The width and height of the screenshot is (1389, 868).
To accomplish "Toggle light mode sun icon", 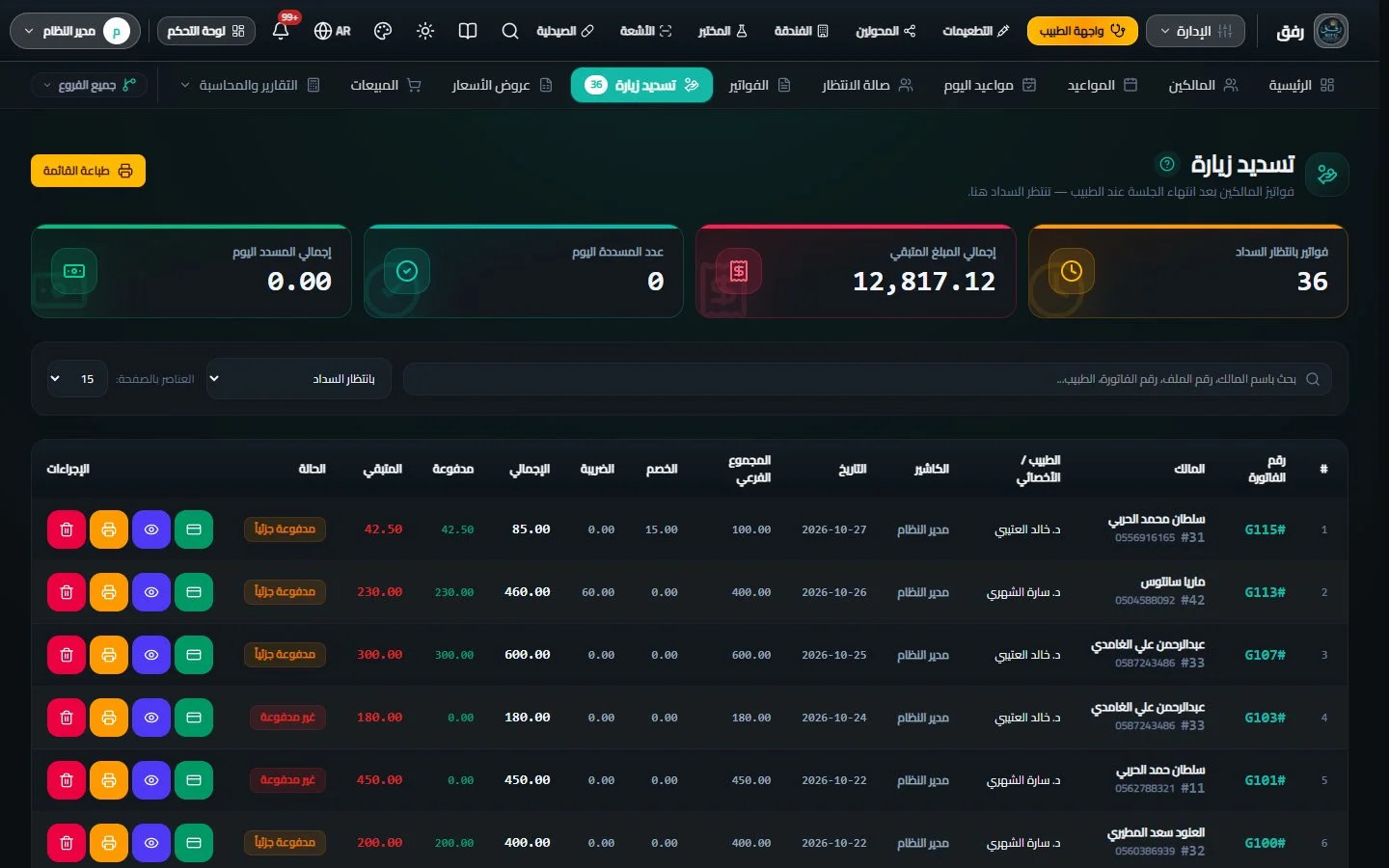I will [x=425, y=31].
